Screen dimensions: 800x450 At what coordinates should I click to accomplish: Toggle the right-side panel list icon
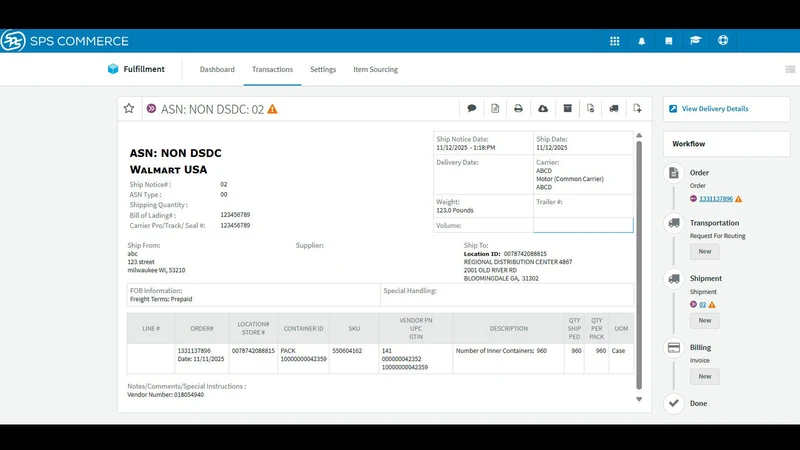point(790,69)
